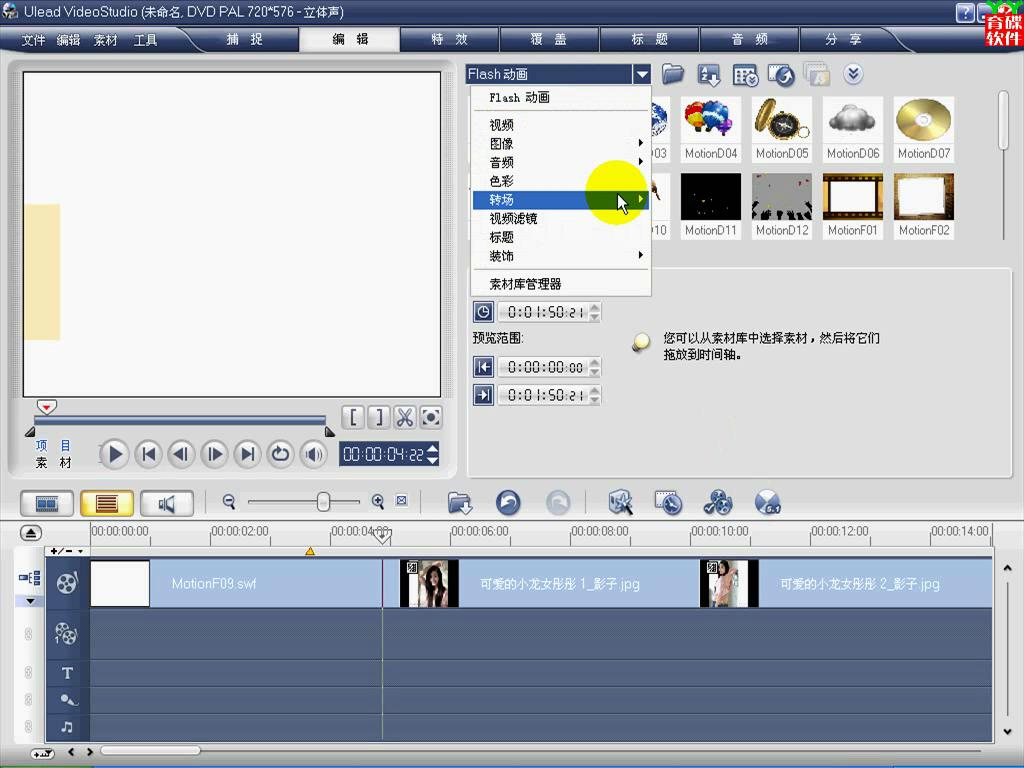
Task: Open the 编辑 menu in the menu bar
Action: tap(69, 40)
